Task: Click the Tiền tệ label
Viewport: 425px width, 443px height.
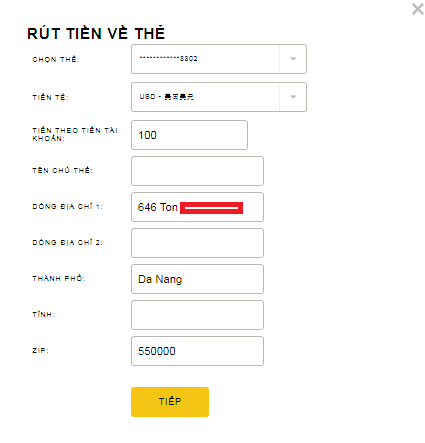Action: pos(50,97)
